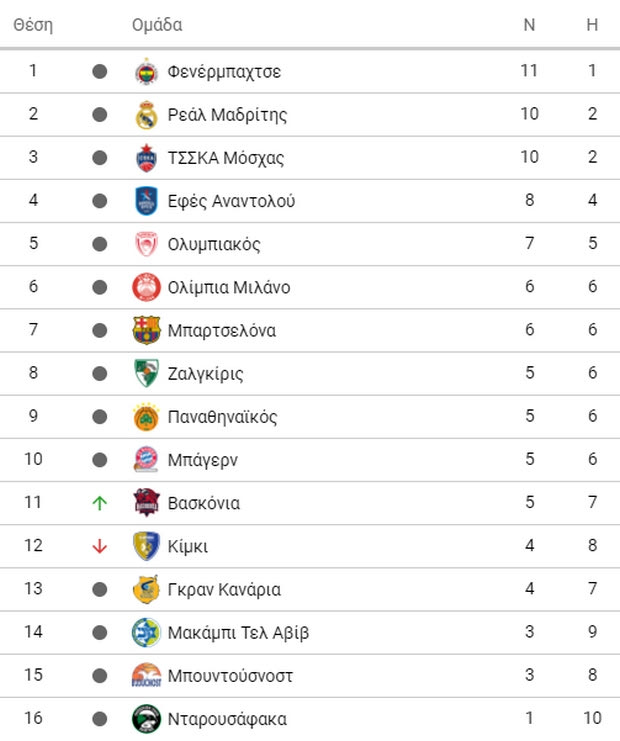Click the green up arrow for Βασκόνια
This screenshot has width=620, height=741.
[100, 503]
